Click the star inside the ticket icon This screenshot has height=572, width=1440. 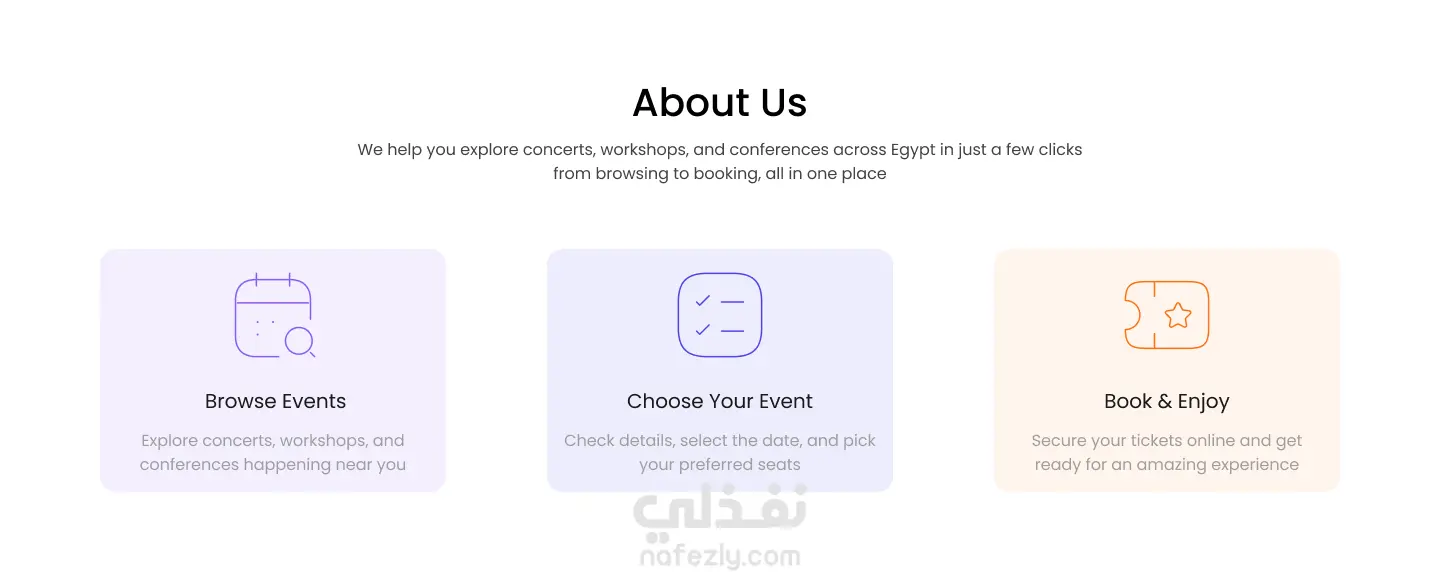(1178, 315)
